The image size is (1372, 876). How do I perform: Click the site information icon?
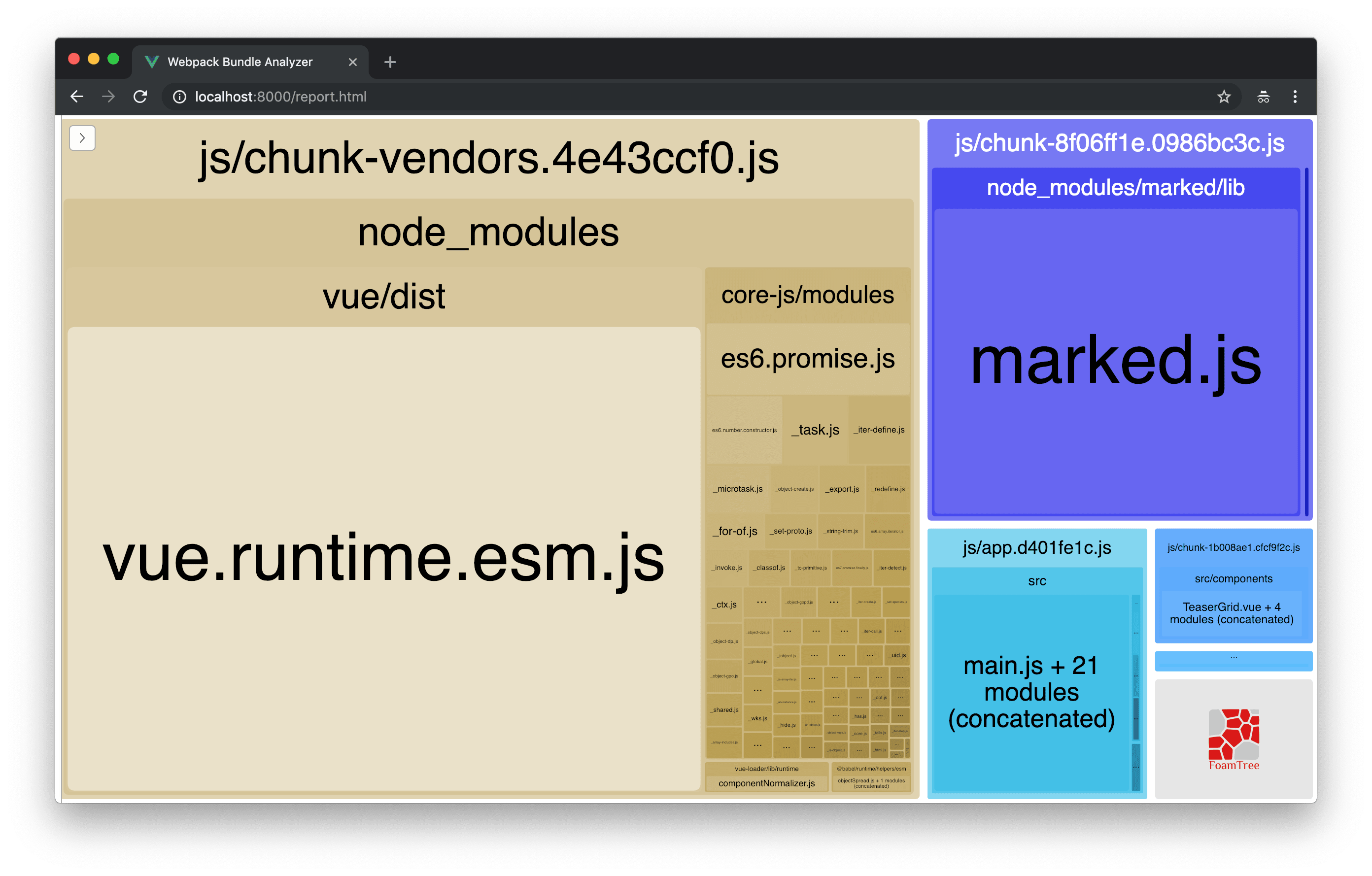point(179,97)
